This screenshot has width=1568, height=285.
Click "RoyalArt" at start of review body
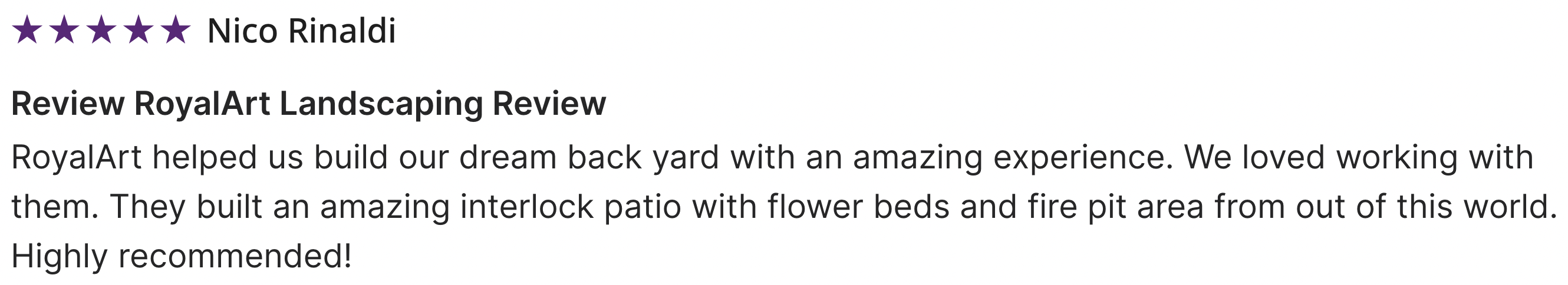(77, 158)
